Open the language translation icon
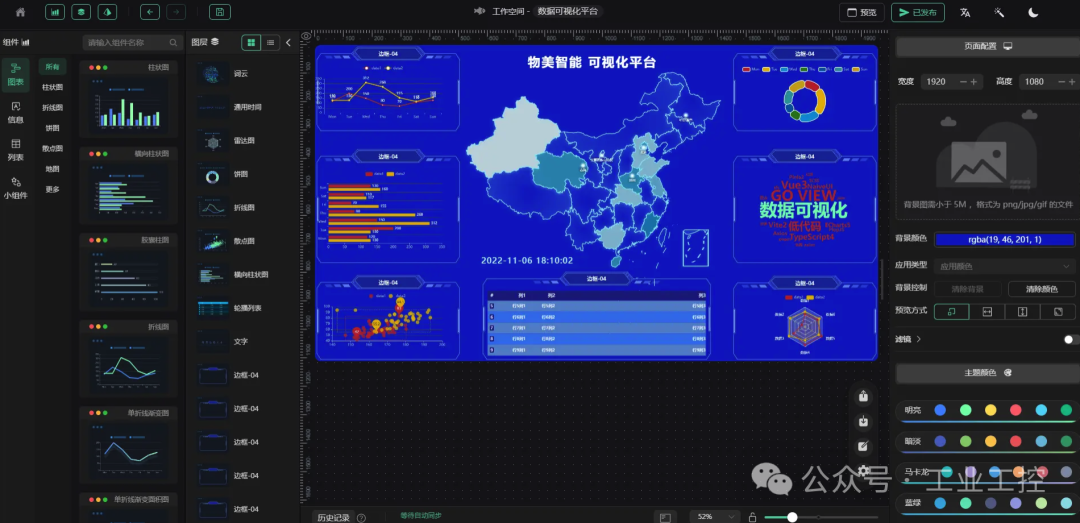The width and height of the screenshot is (1080, 523). tap(965, 12)
